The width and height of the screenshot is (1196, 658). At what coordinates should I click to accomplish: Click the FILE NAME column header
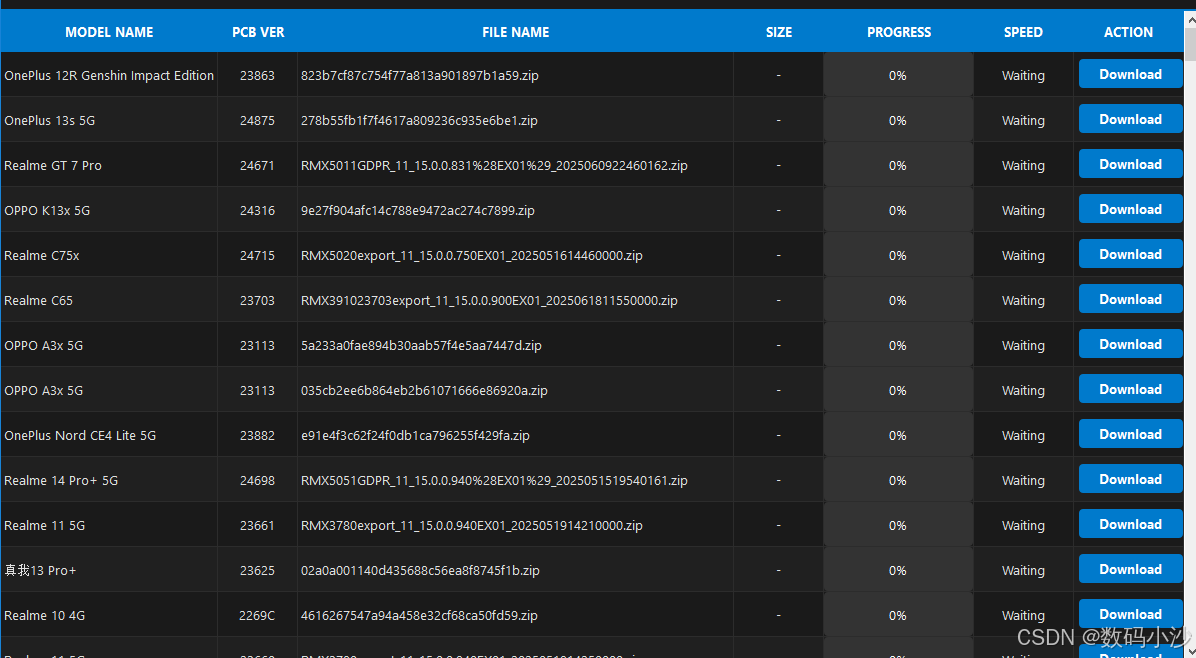click(516, 32)
